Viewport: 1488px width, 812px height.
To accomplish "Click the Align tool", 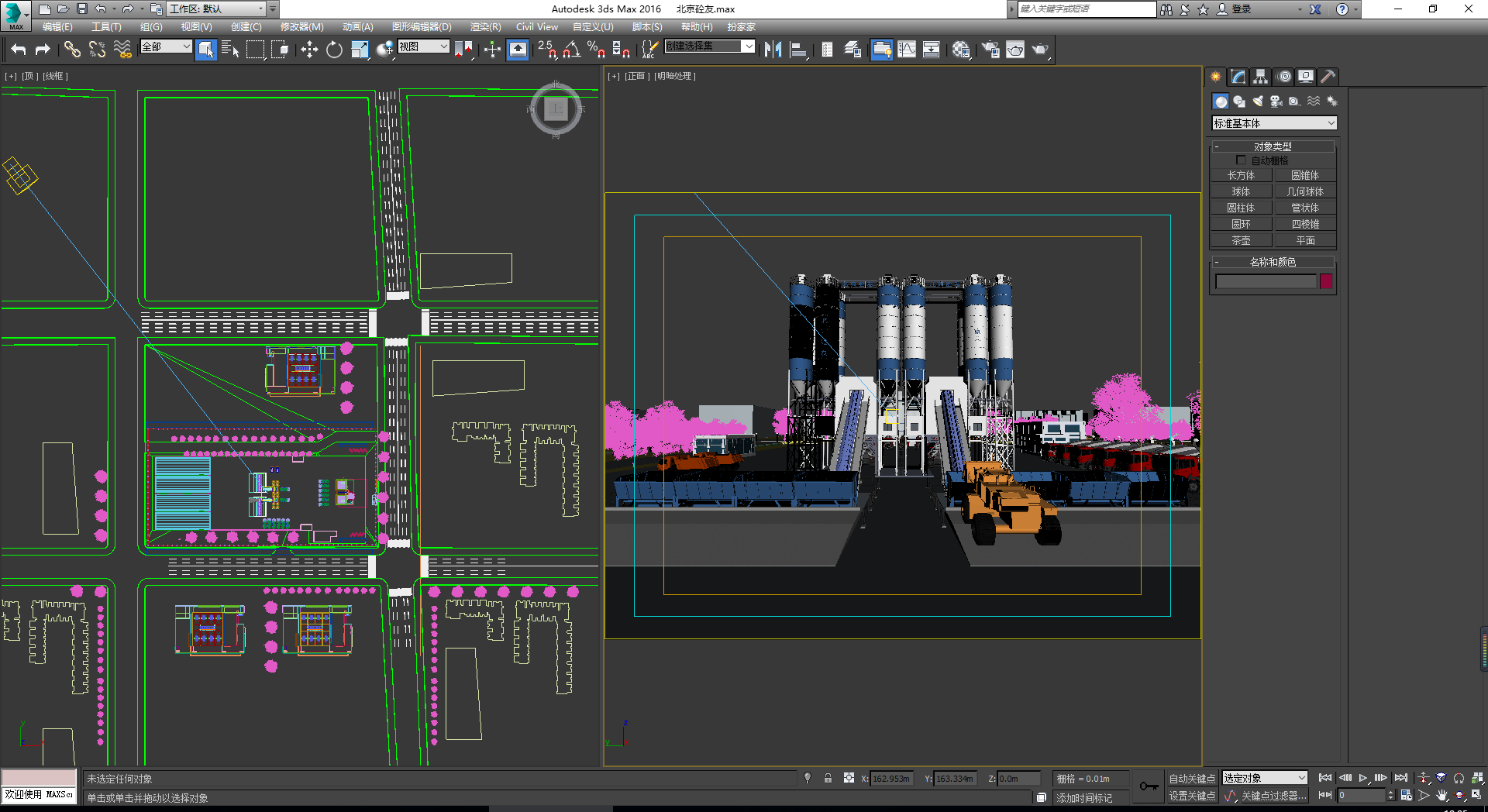I will tap(797, 50).
